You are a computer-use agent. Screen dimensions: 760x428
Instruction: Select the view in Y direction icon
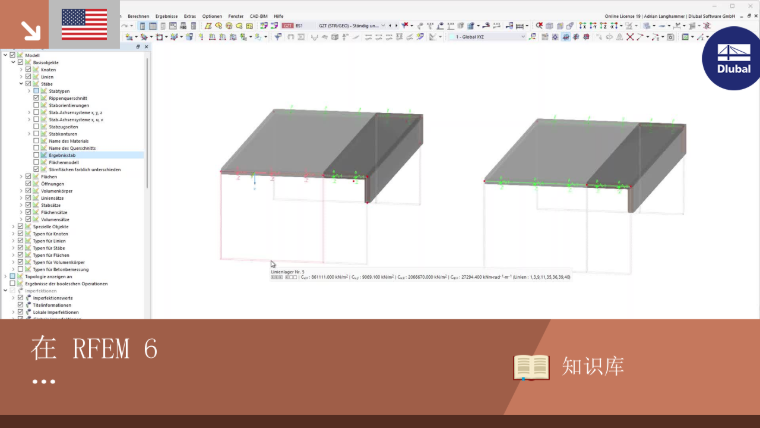pyautogui.click(x=593, y=25)
